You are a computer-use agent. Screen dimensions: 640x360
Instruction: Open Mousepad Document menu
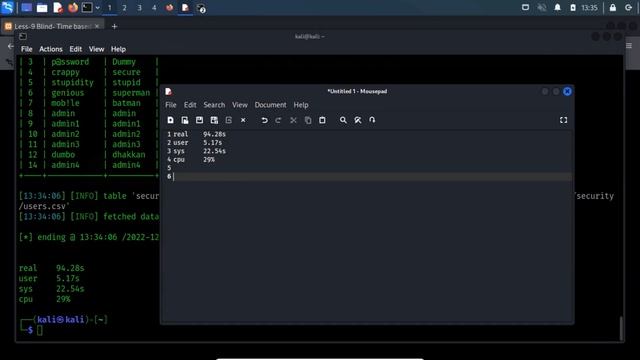pyautogui.click(x=270, y=105)
